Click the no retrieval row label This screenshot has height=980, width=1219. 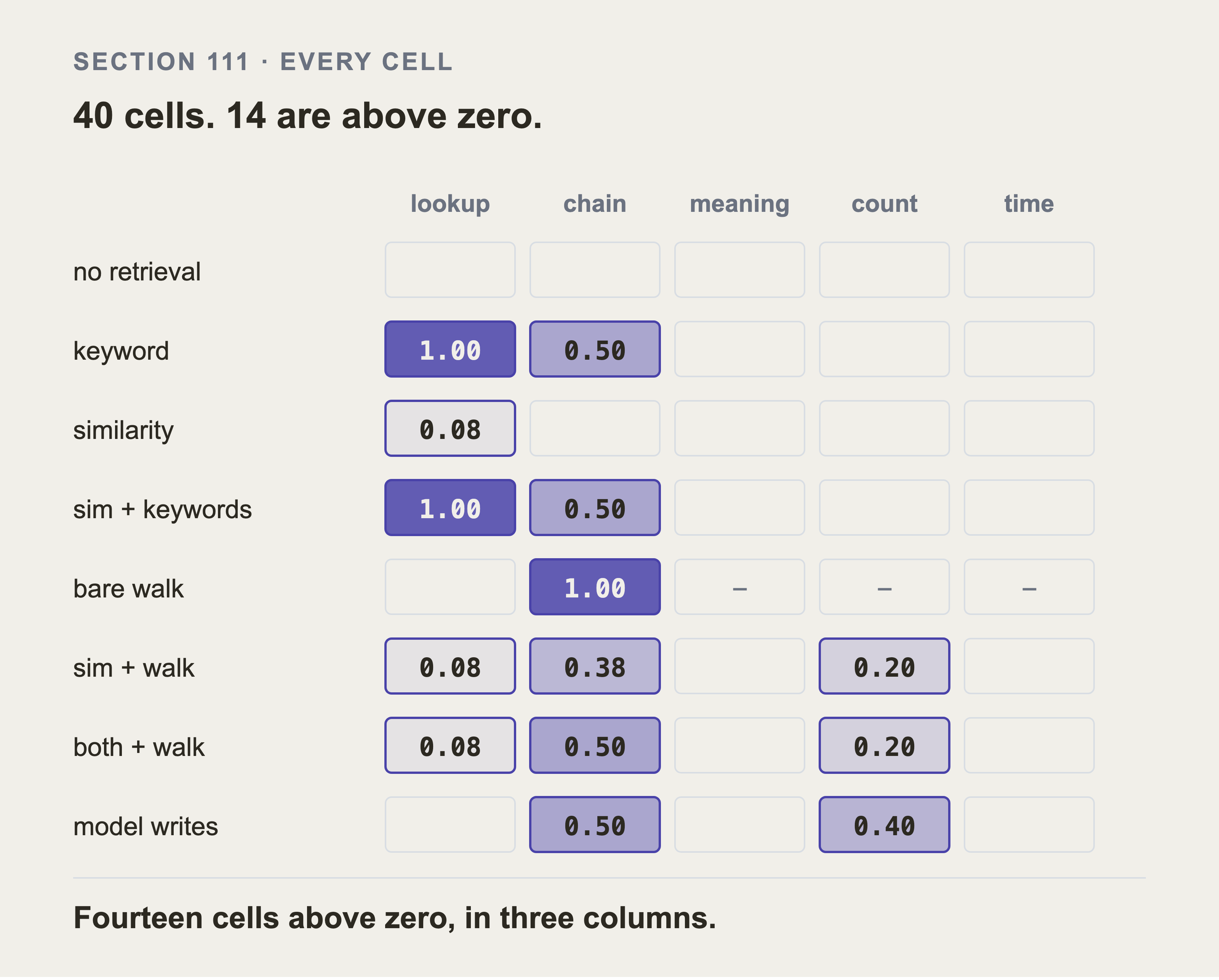pos(137,271)
